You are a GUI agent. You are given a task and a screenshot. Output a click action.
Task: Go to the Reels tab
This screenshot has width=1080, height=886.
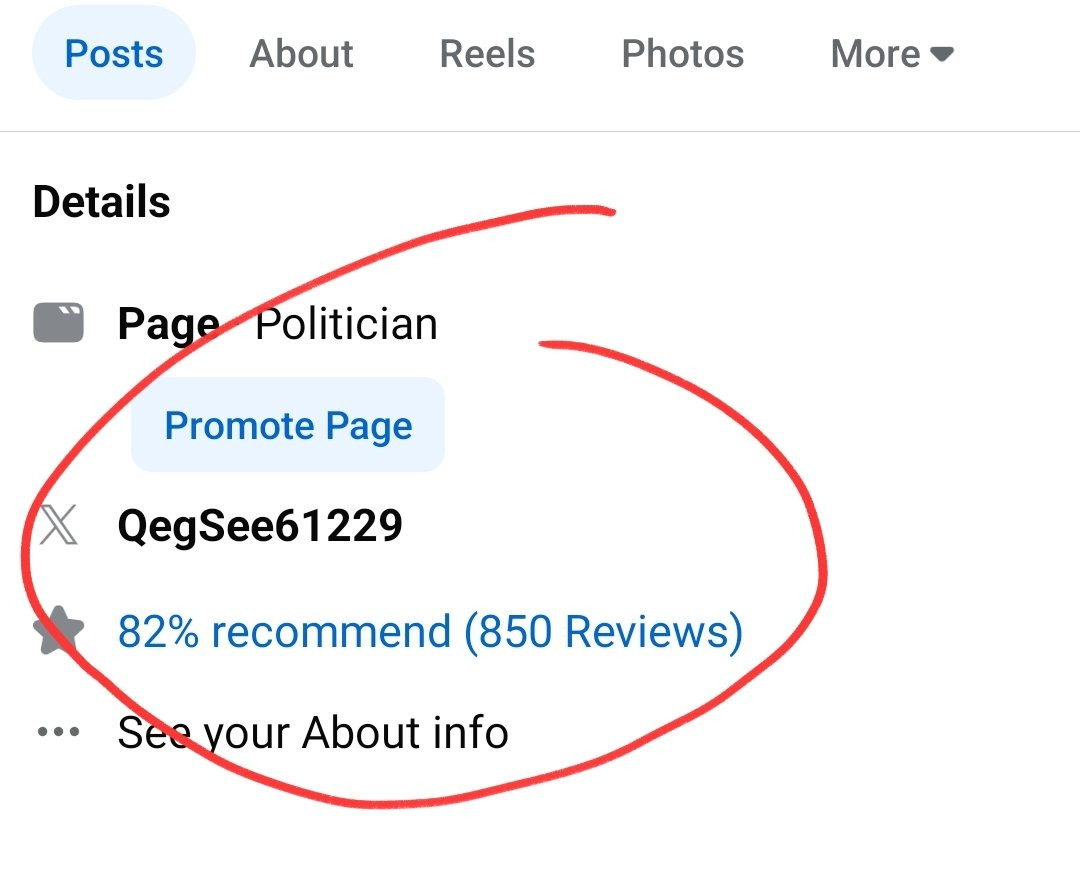(x=487, y=54)
